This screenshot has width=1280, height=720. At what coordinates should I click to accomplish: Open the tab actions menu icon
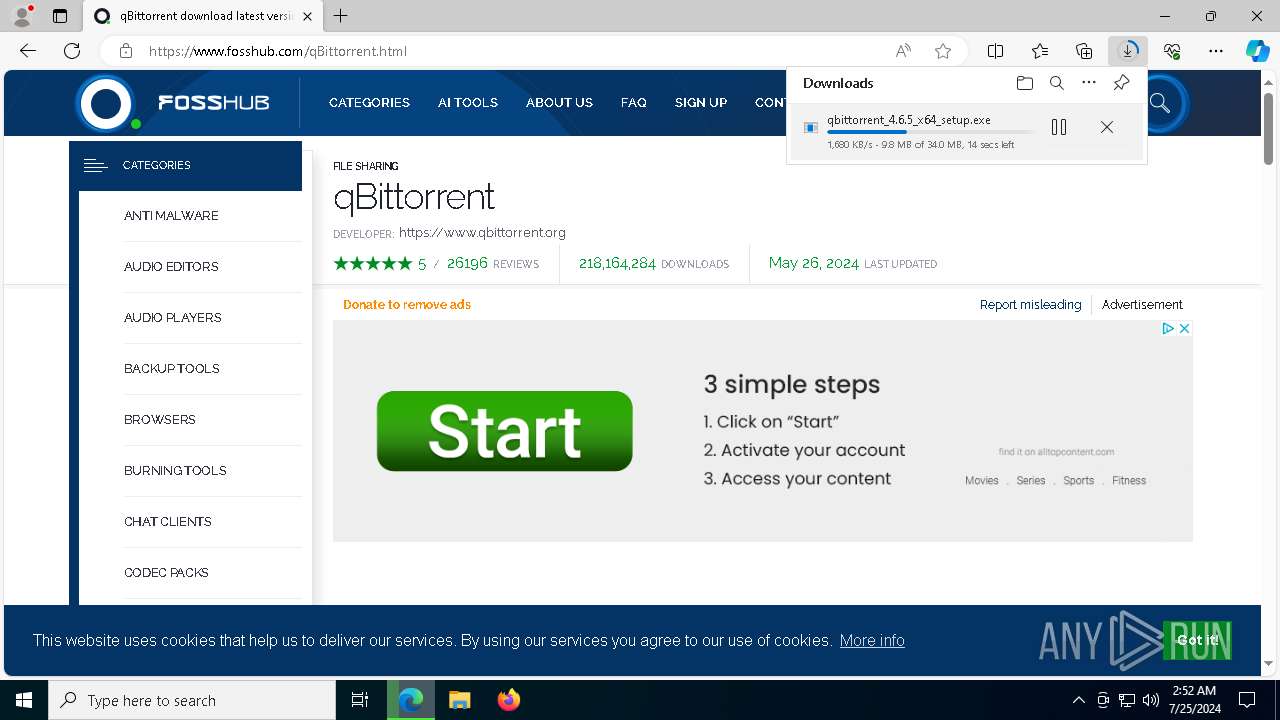coord(60,16)
